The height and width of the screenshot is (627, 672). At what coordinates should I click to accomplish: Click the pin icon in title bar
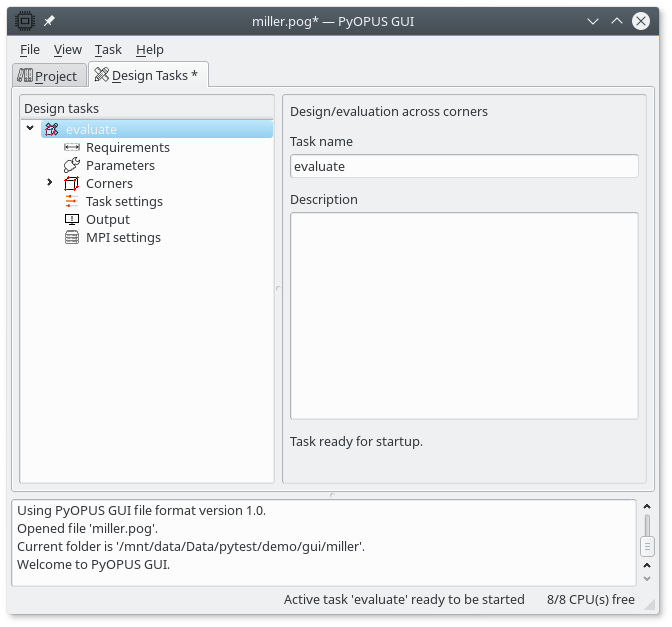point(49,21)
